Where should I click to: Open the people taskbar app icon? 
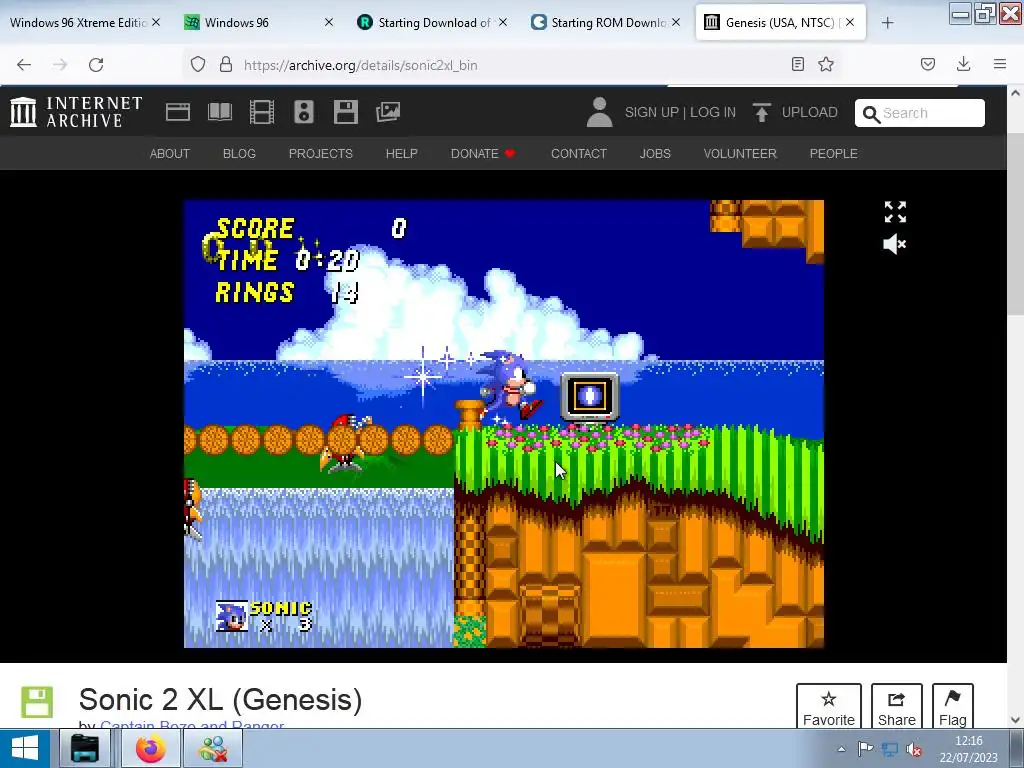click(213, 748)
